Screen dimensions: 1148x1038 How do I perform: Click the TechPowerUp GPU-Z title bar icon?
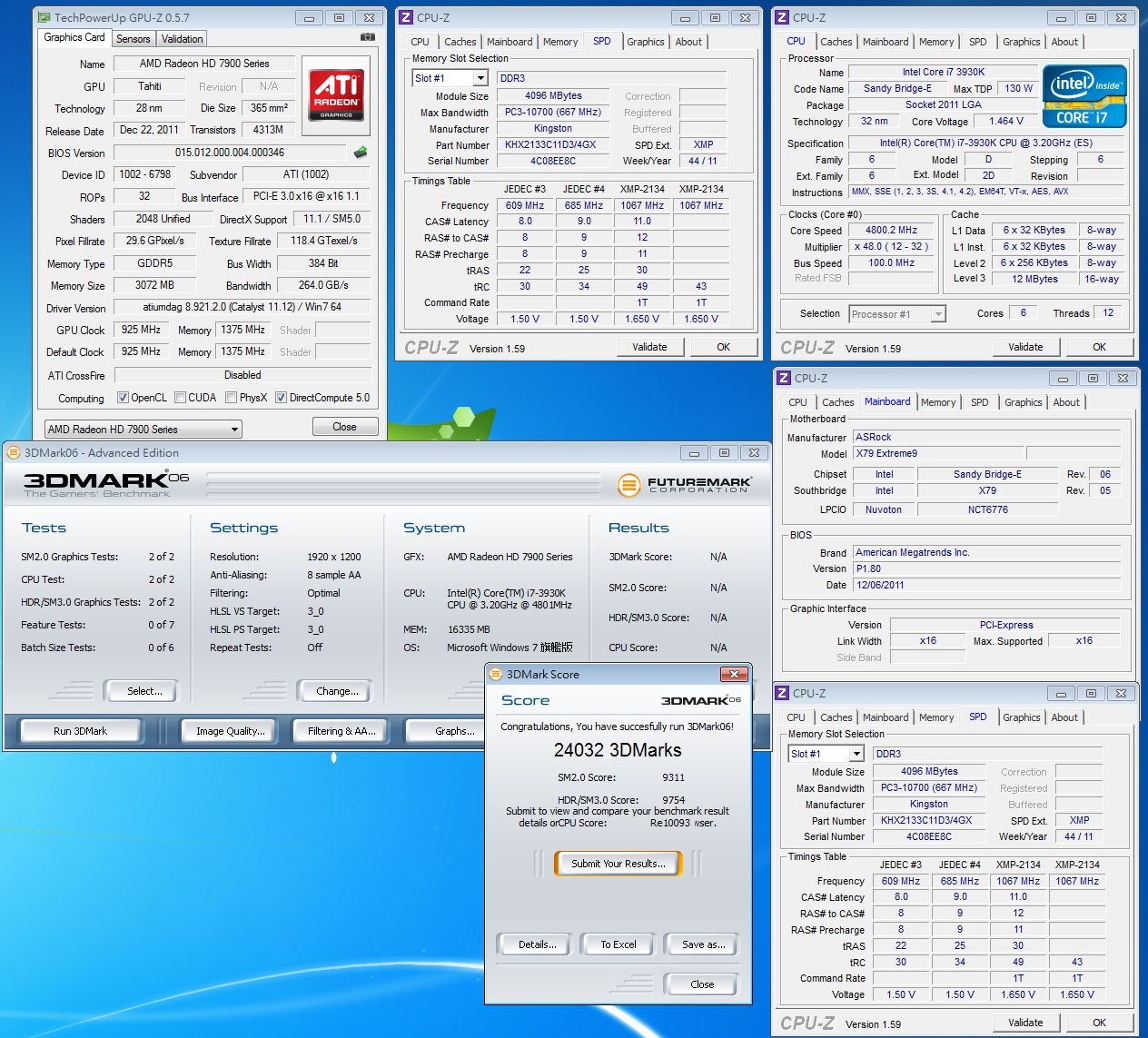[44, 17]
